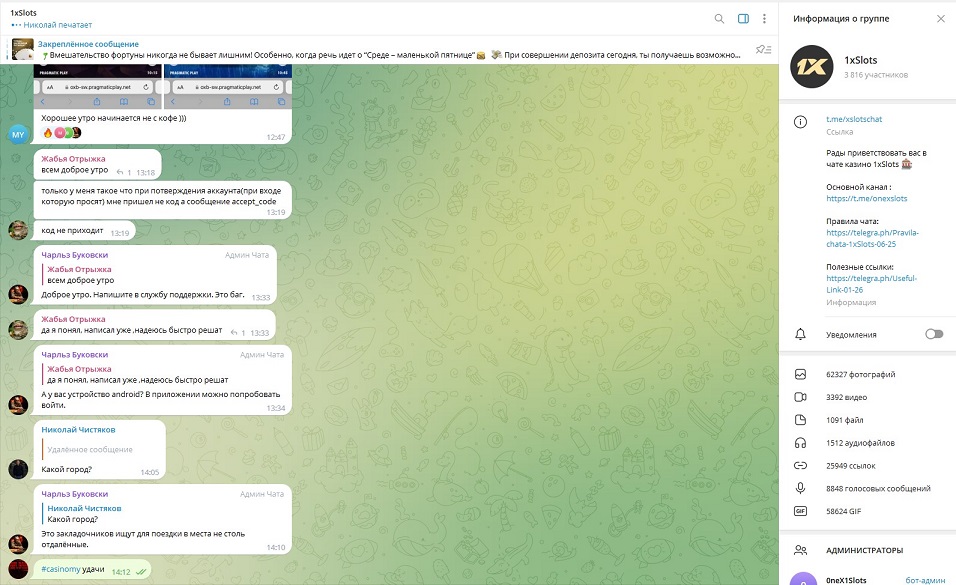Open right Pragmatic Play screenshot thumbnail
Screen dimensions: 956x585
coord(228,86)
